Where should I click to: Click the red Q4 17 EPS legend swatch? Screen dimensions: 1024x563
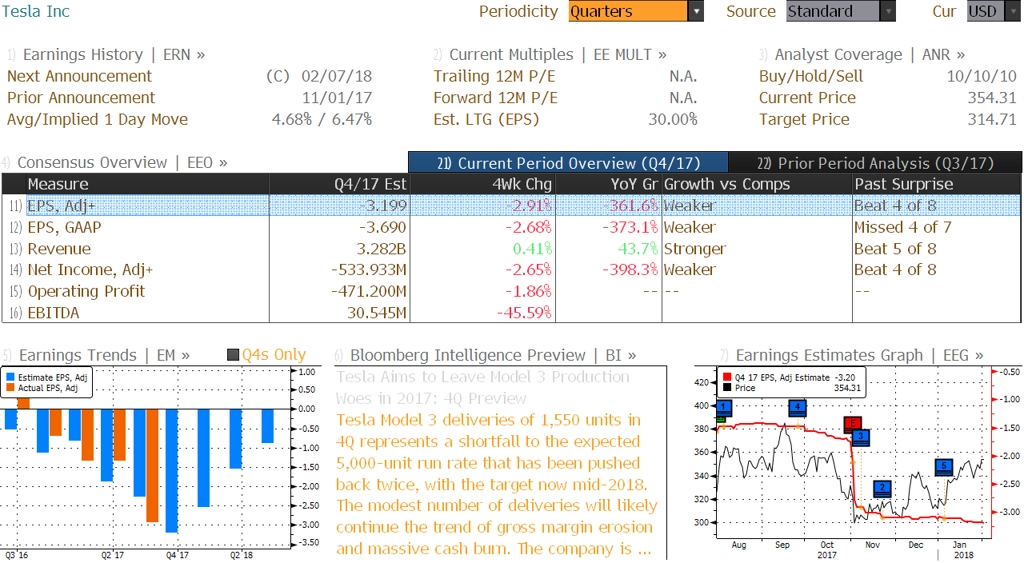click(727, 378)
